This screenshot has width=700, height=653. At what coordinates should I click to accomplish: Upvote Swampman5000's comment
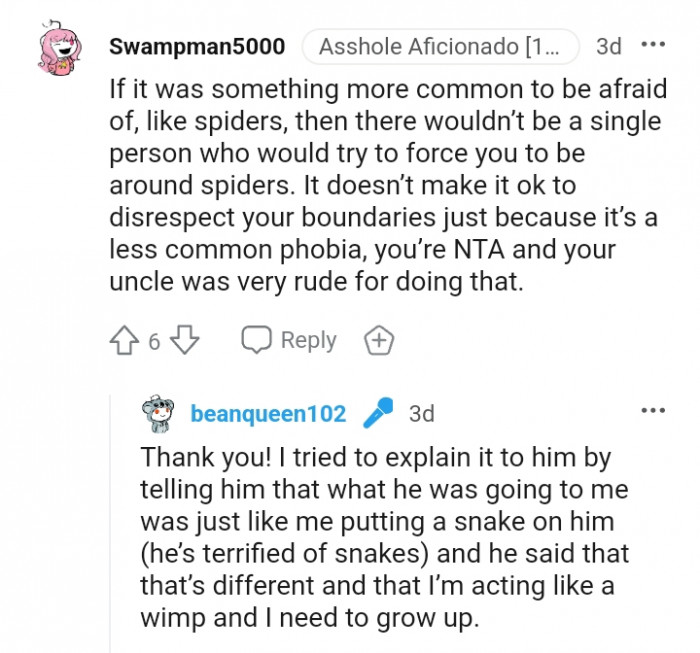click(125, 341)
